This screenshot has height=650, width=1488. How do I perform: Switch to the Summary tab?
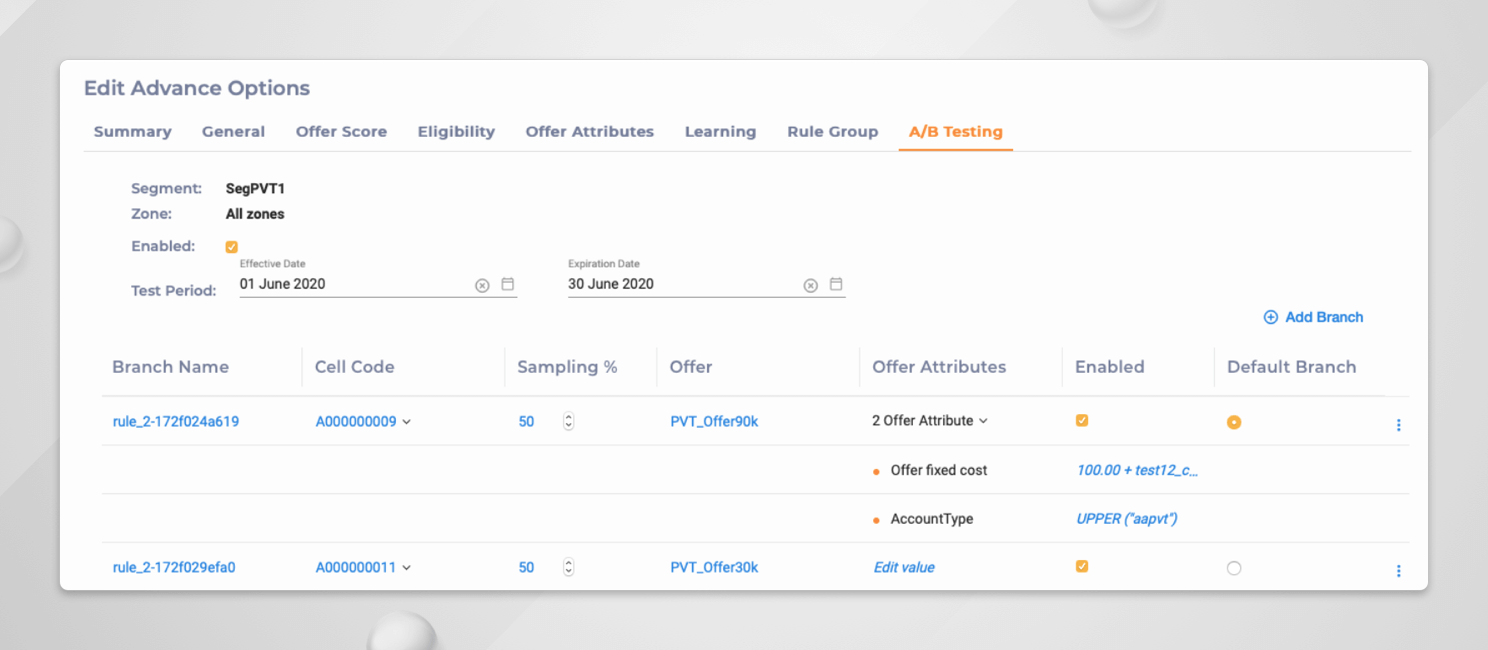[x=133, y=132]
